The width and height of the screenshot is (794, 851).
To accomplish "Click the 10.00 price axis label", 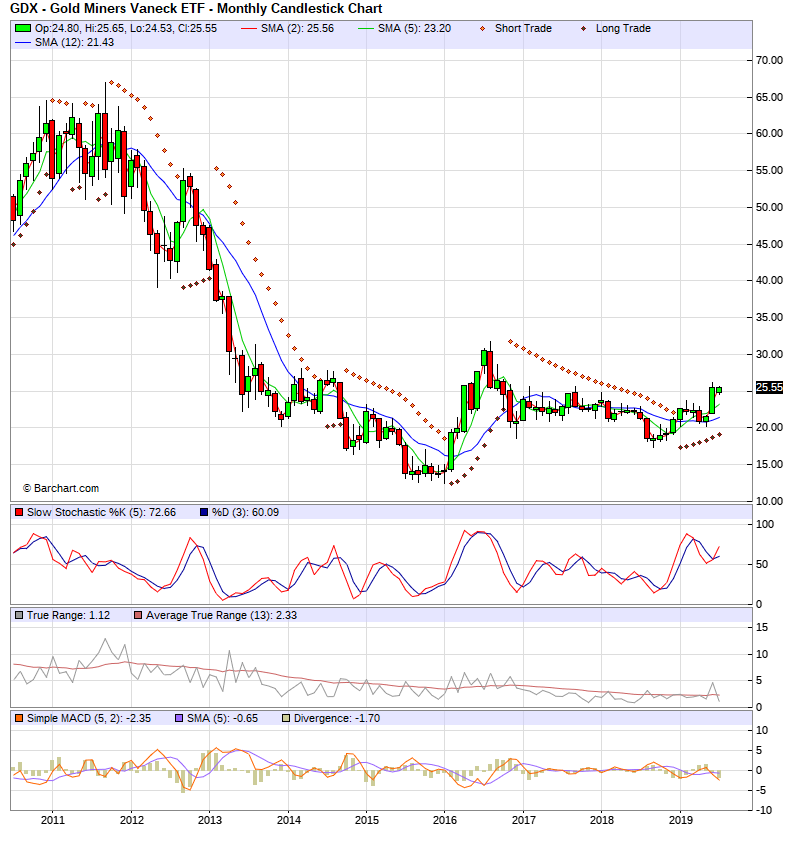I will pos(770,501).
